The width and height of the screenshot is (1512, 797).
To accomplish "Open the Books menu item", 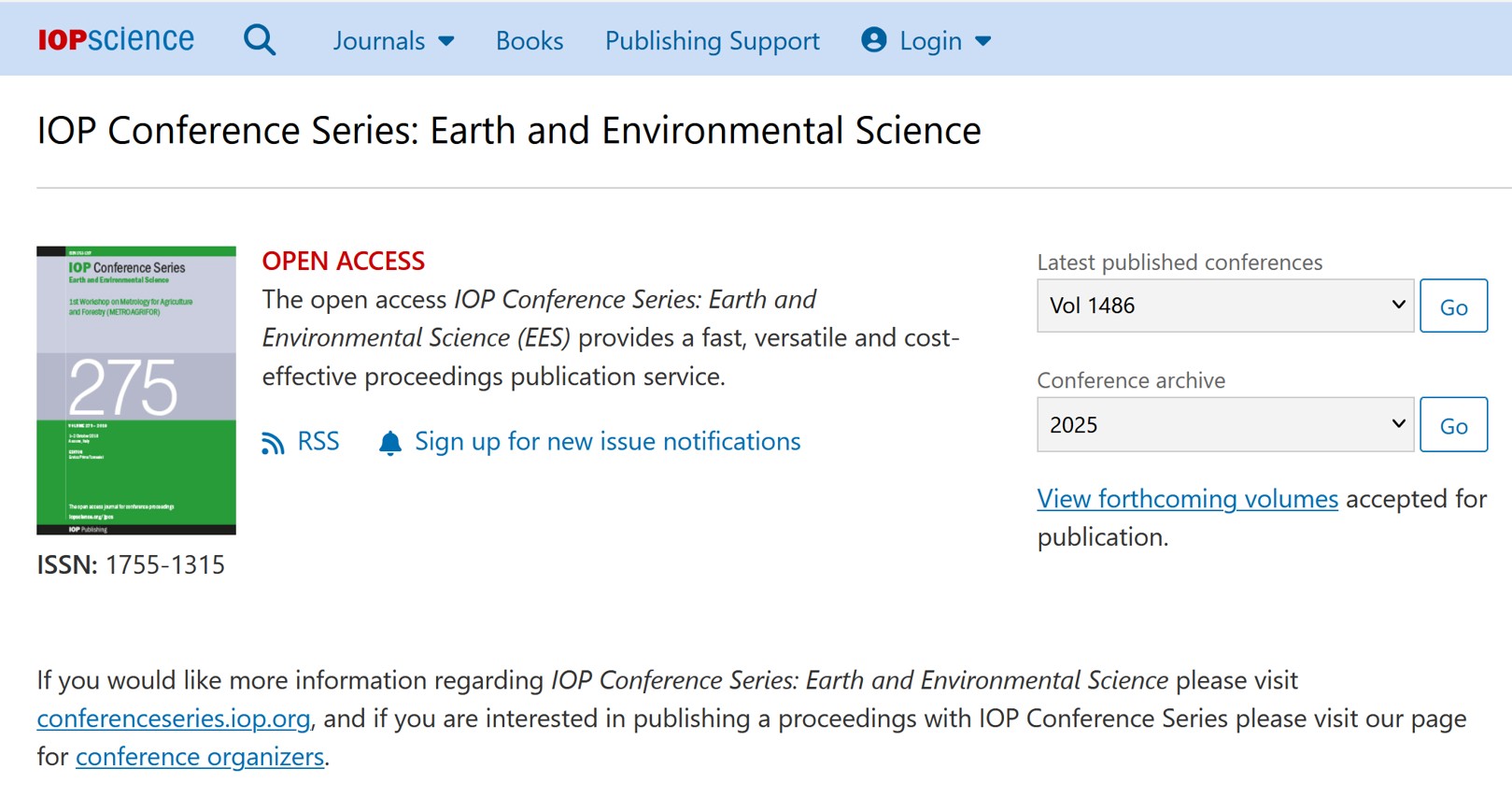I will pos(530,41).
